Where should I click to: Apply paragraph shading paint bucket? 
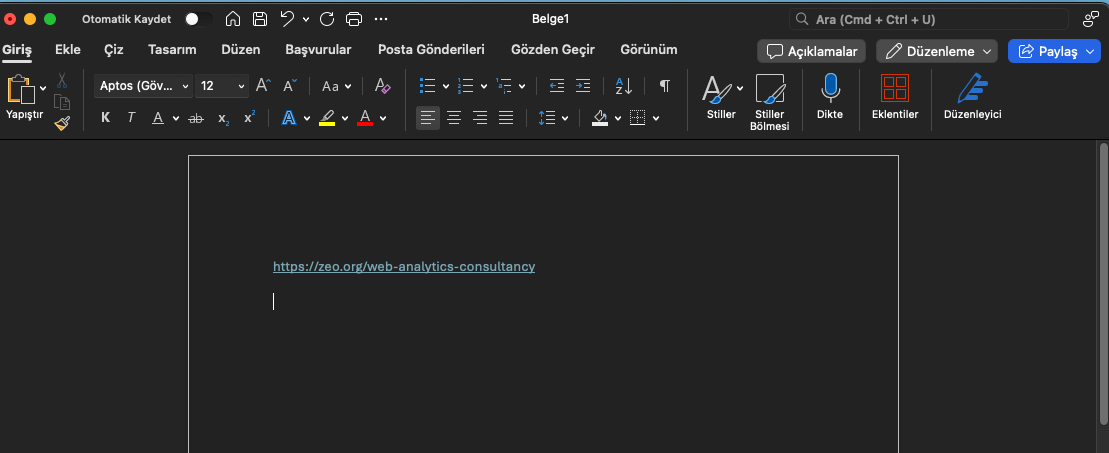click(600, 118)
